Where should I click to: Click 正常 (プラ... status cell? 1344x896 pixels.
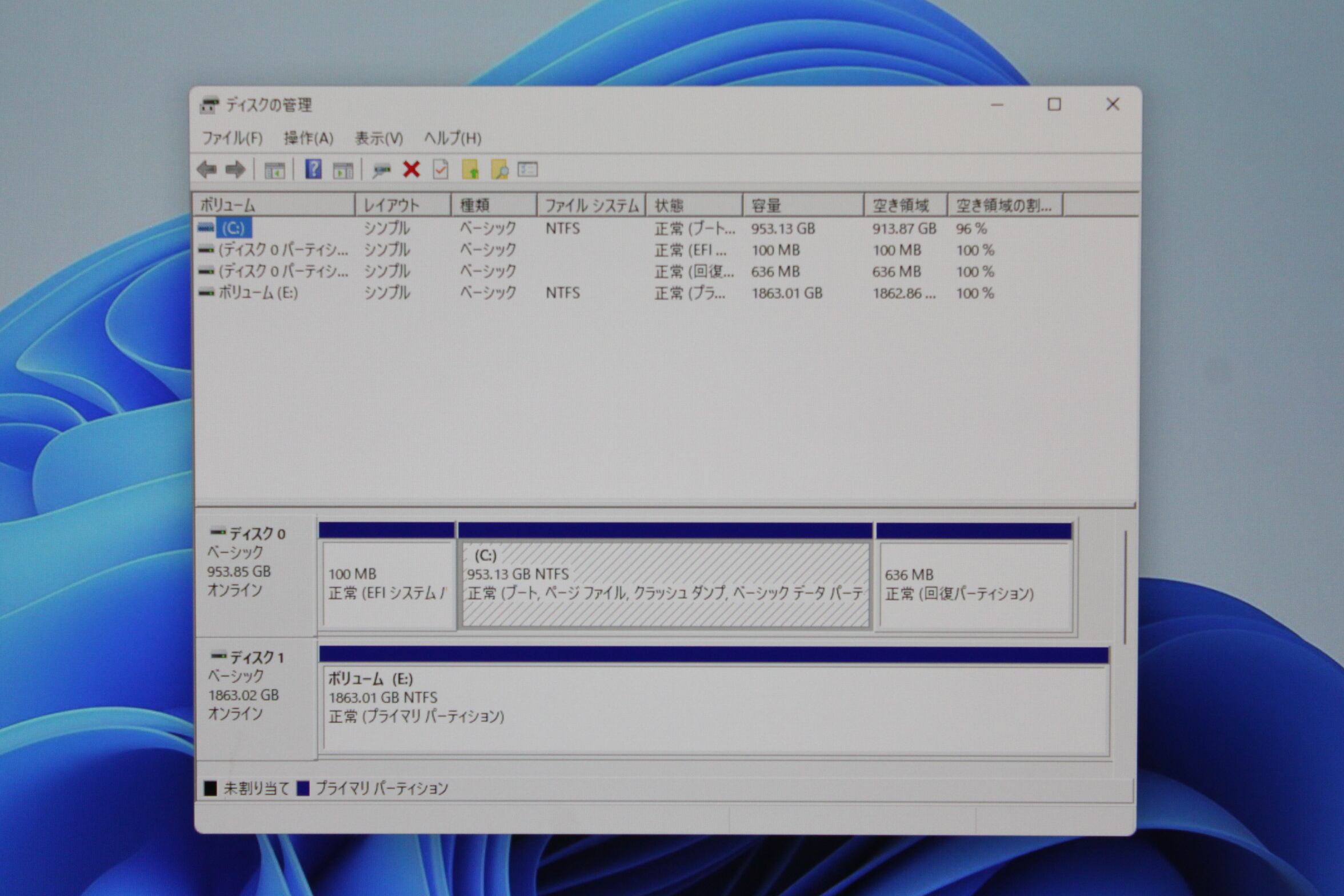[690, 293]
